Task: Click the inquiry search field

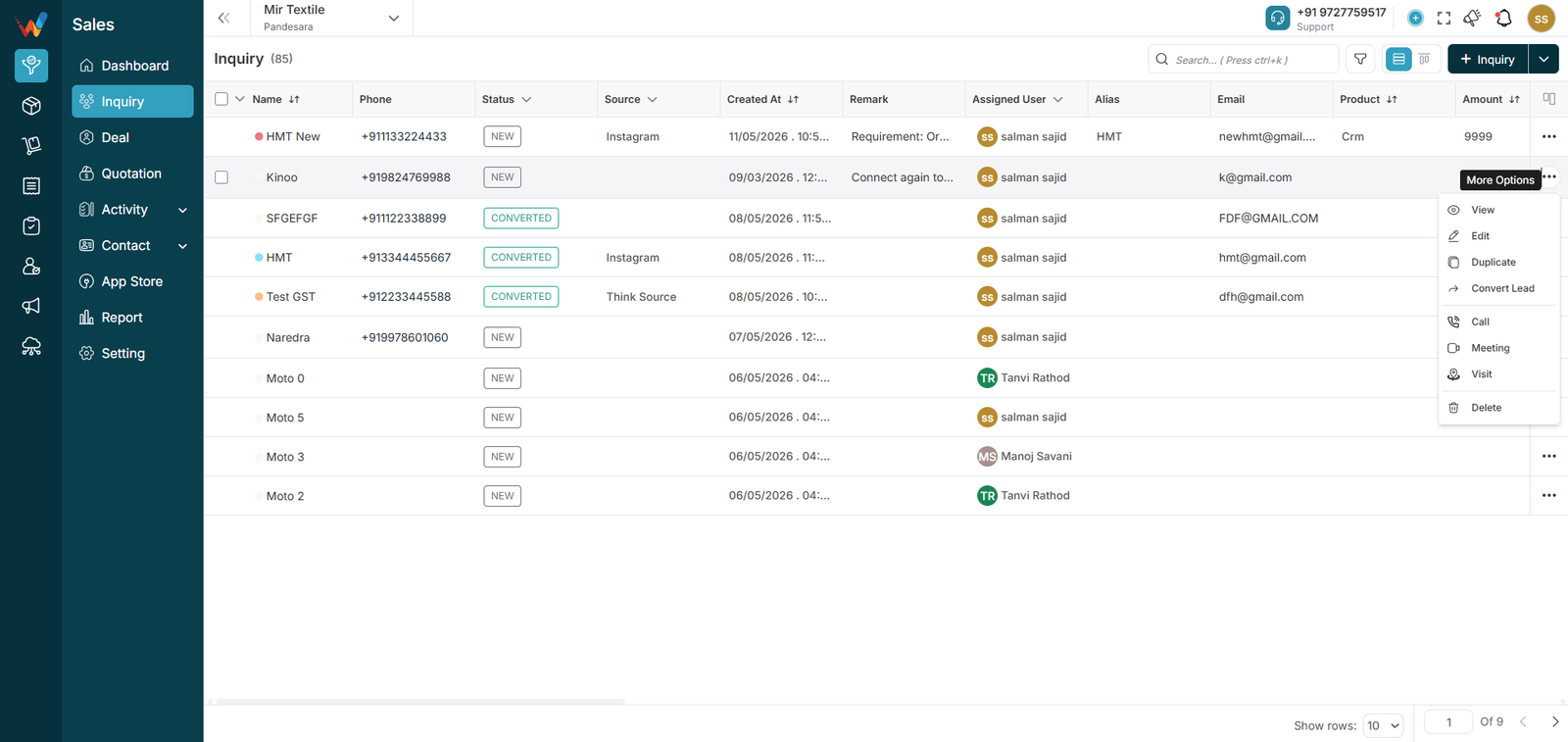Action: pos(1243,59)
